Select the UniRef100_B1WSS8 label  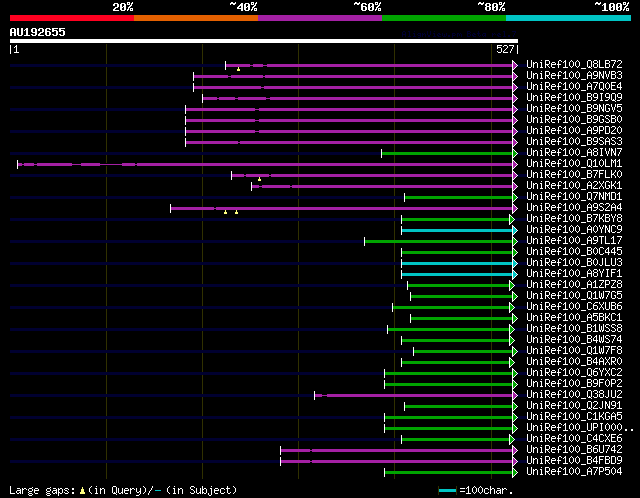(x=574, y=329)
